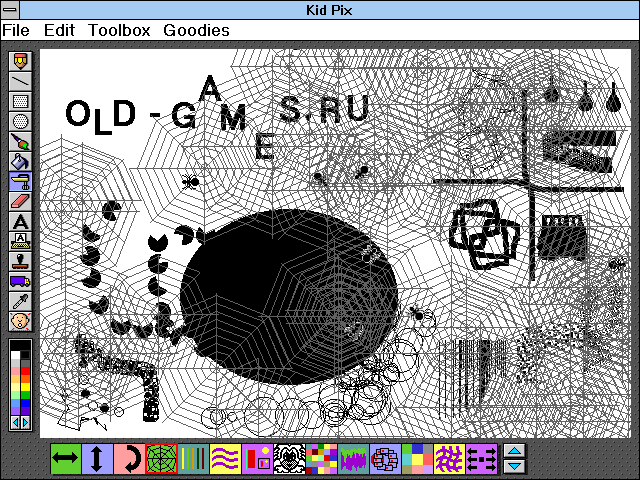
Task: Show next row of mixer options
Action: (x=515, y=466)
